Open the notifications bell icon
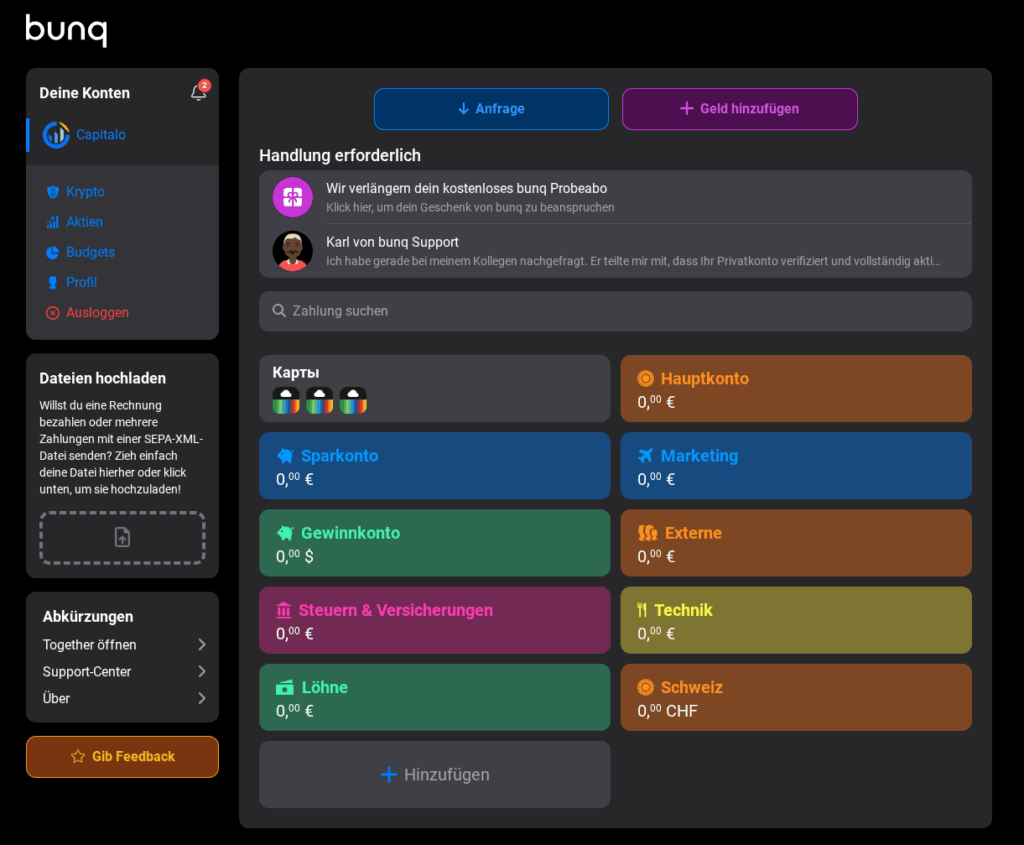 tap(199, 93)
